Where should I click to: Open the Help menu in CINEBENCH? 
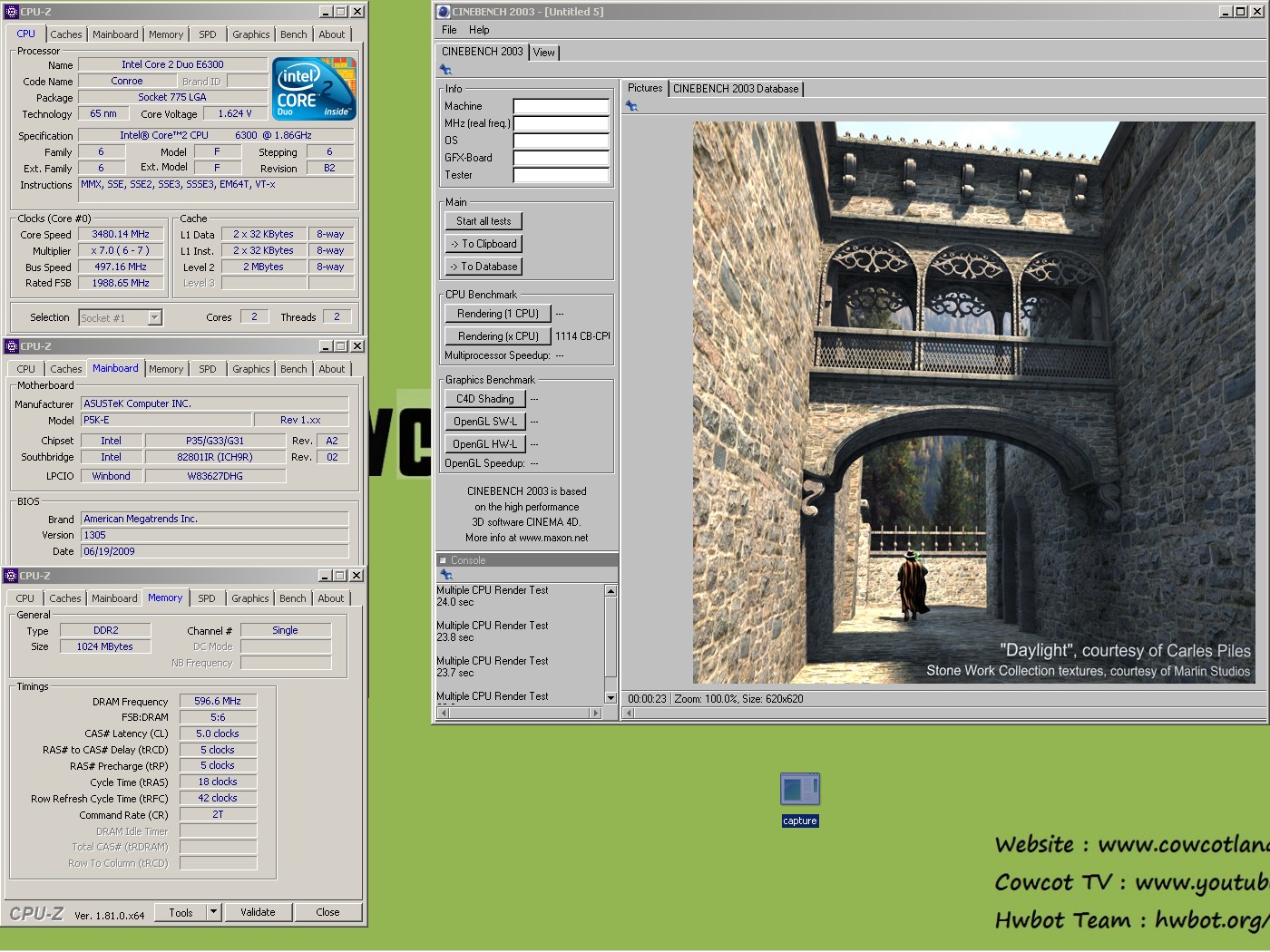479,30
